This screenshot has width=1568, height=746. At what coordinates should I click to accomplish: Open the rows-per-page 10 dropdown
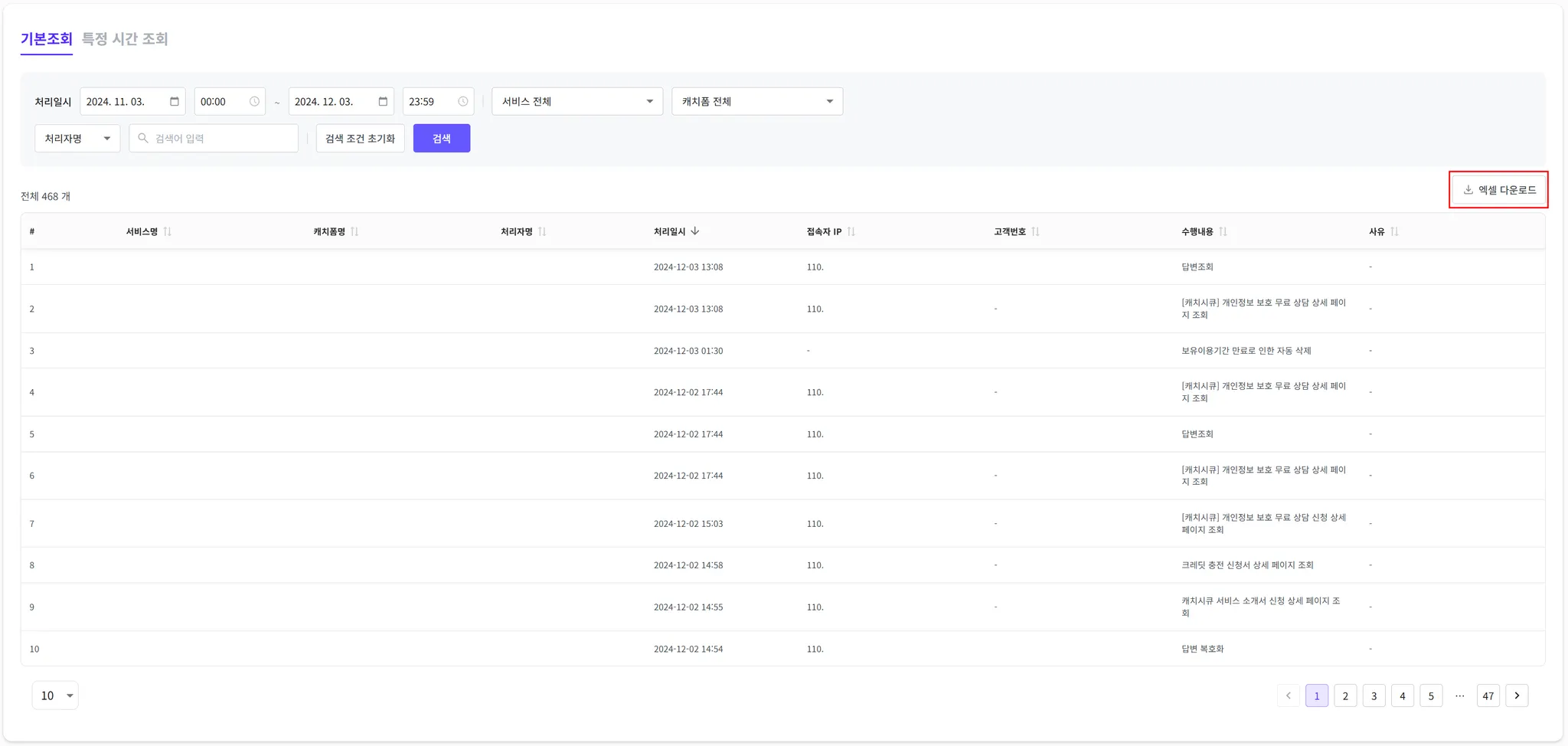pyautogui.click(x=55, y=695)
